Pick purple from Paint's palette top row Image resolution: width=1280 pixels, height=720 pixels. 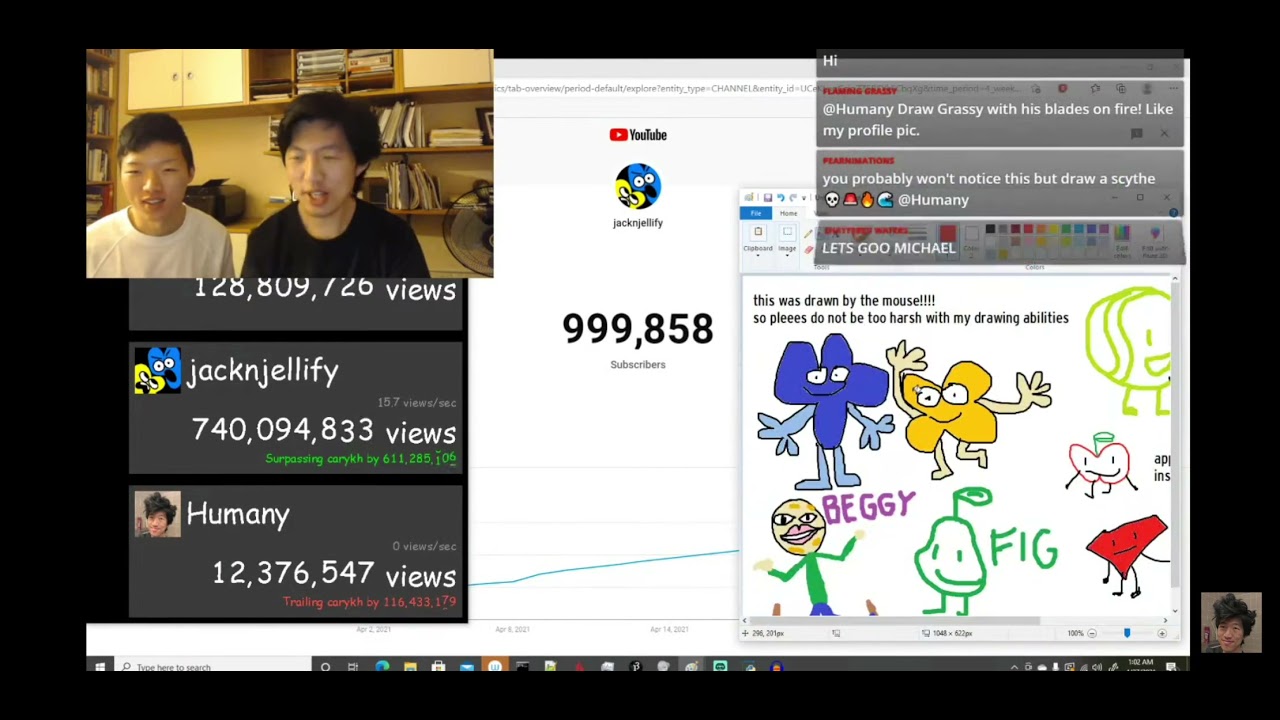pyautogui.click(x=1104, y=229)
